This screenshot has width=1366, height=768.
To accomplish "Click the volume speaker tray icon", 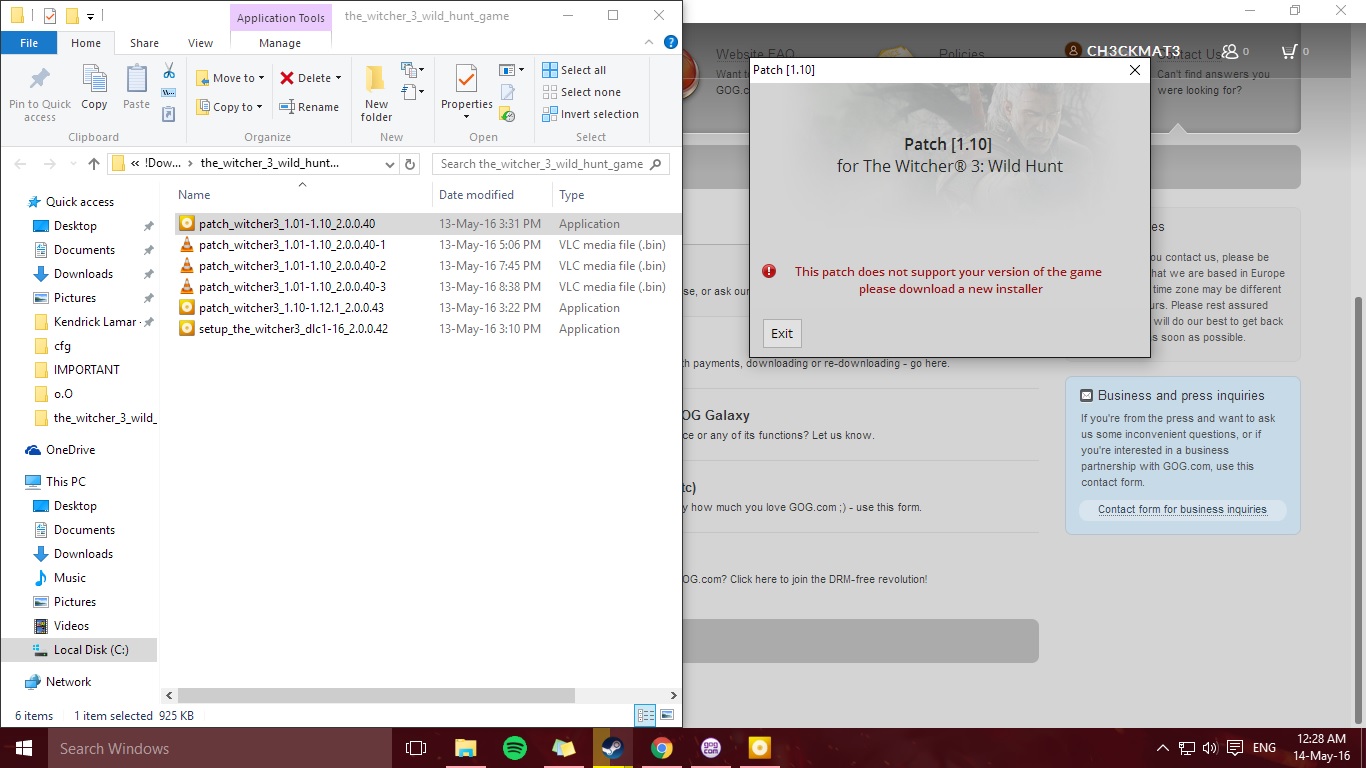I will pos(1210,748).
